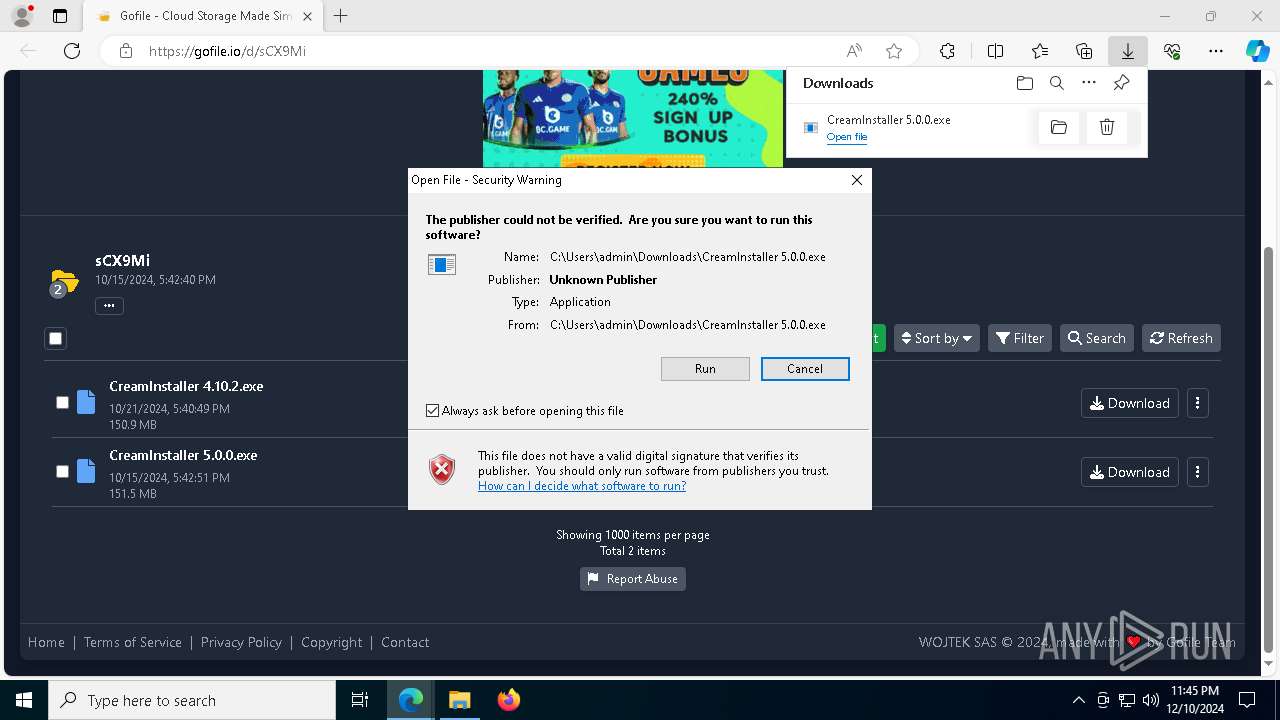Open three-dot menu for CreamInstaller 5.0.0.exe

point(1198,472)
